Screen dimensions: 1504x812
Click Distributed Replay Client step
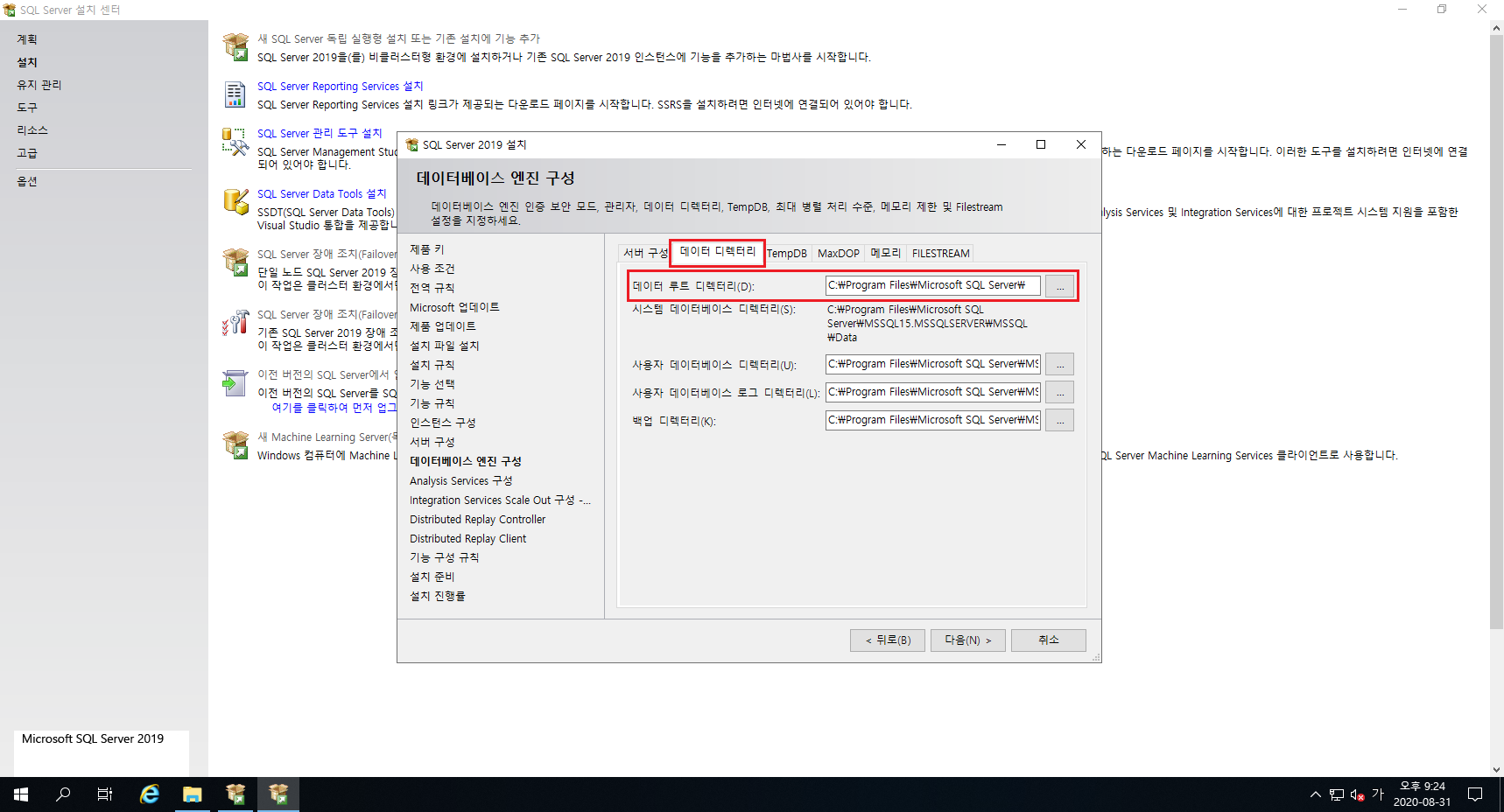coord(467,538)
